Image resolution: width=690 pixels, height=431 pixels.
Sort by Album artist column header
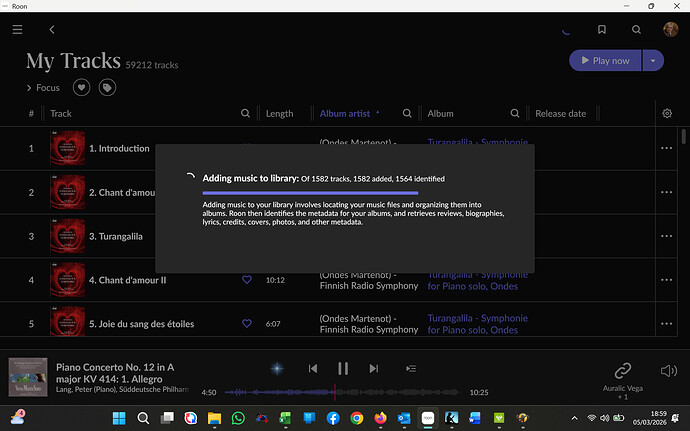tap(345, 114)
